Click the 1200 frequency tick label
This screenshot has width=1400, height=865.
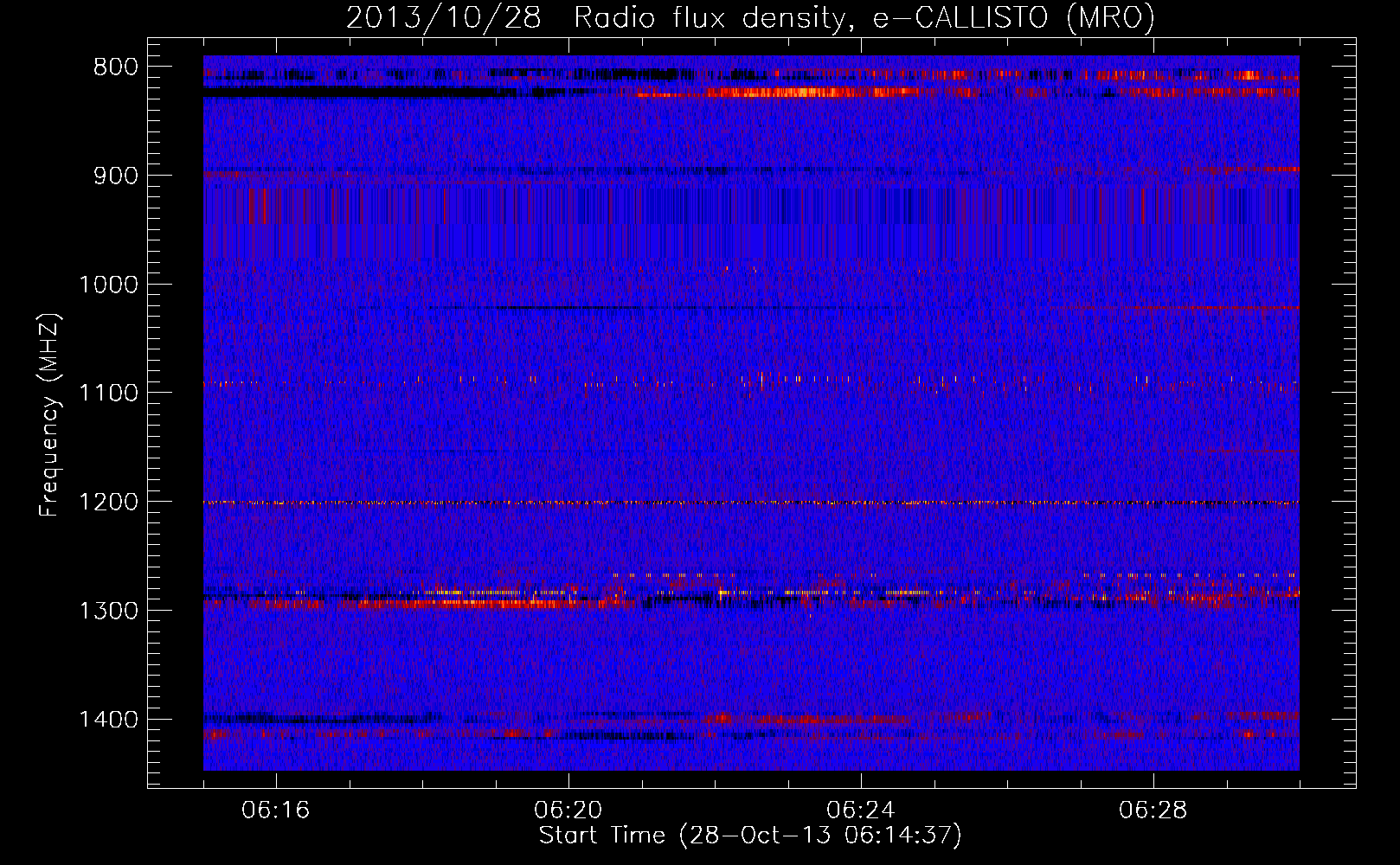click(x=108, y=503)
